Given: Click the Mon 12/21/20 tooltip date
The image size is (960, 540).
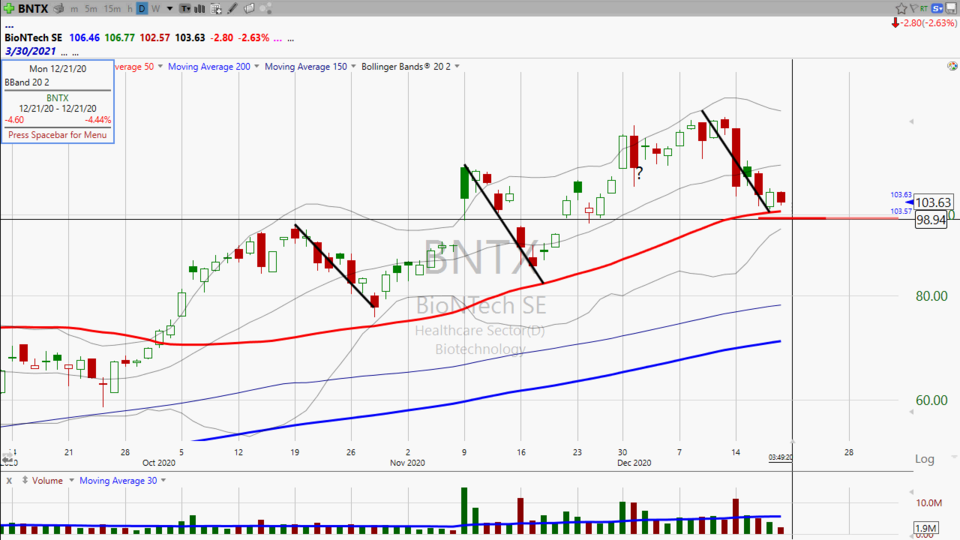Looking at the screenshot, I should point(58,69).
